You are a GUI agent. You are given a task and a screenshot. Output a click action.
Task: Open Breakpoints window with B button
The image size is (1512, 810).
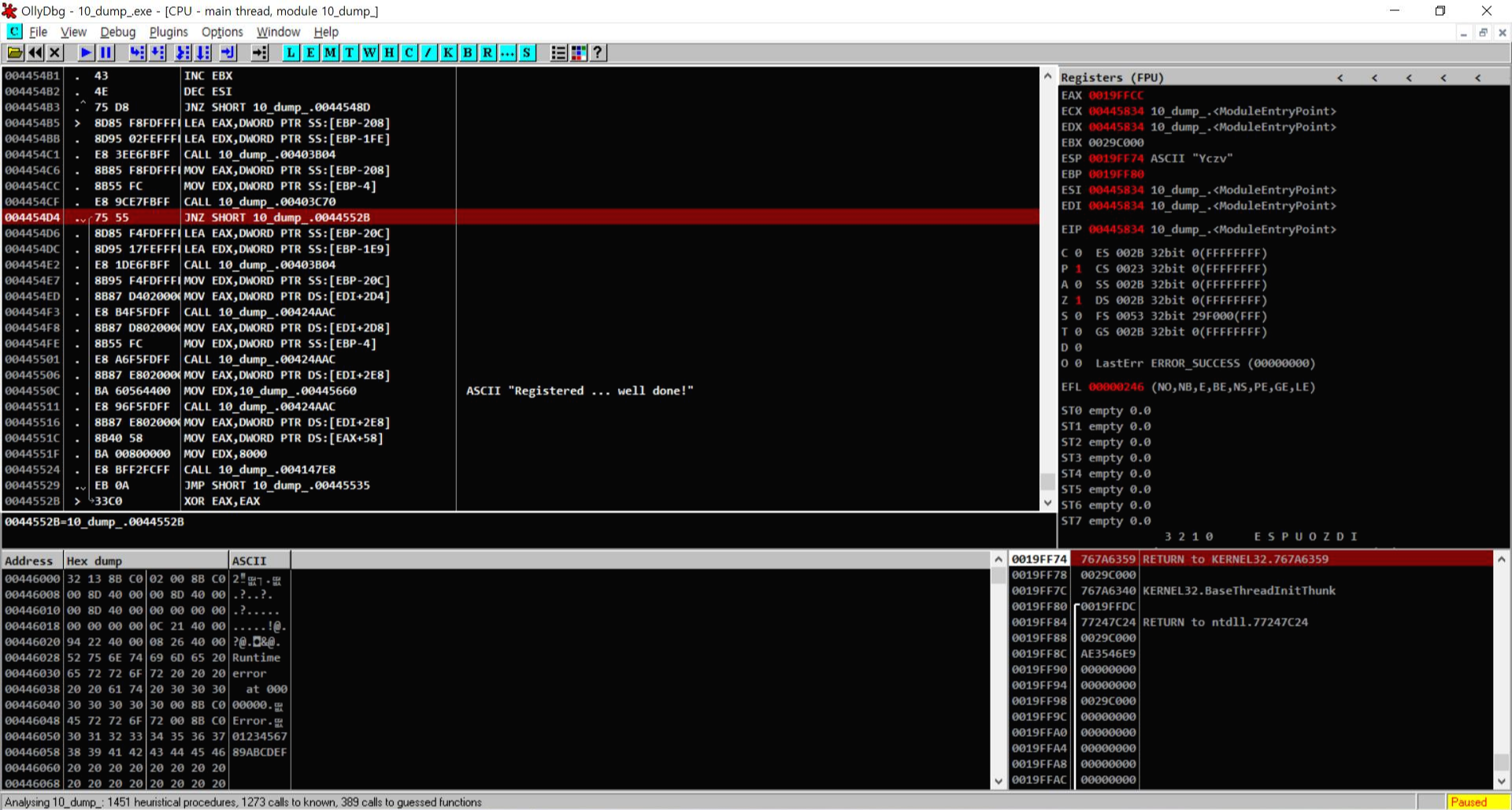coord(469,53)
